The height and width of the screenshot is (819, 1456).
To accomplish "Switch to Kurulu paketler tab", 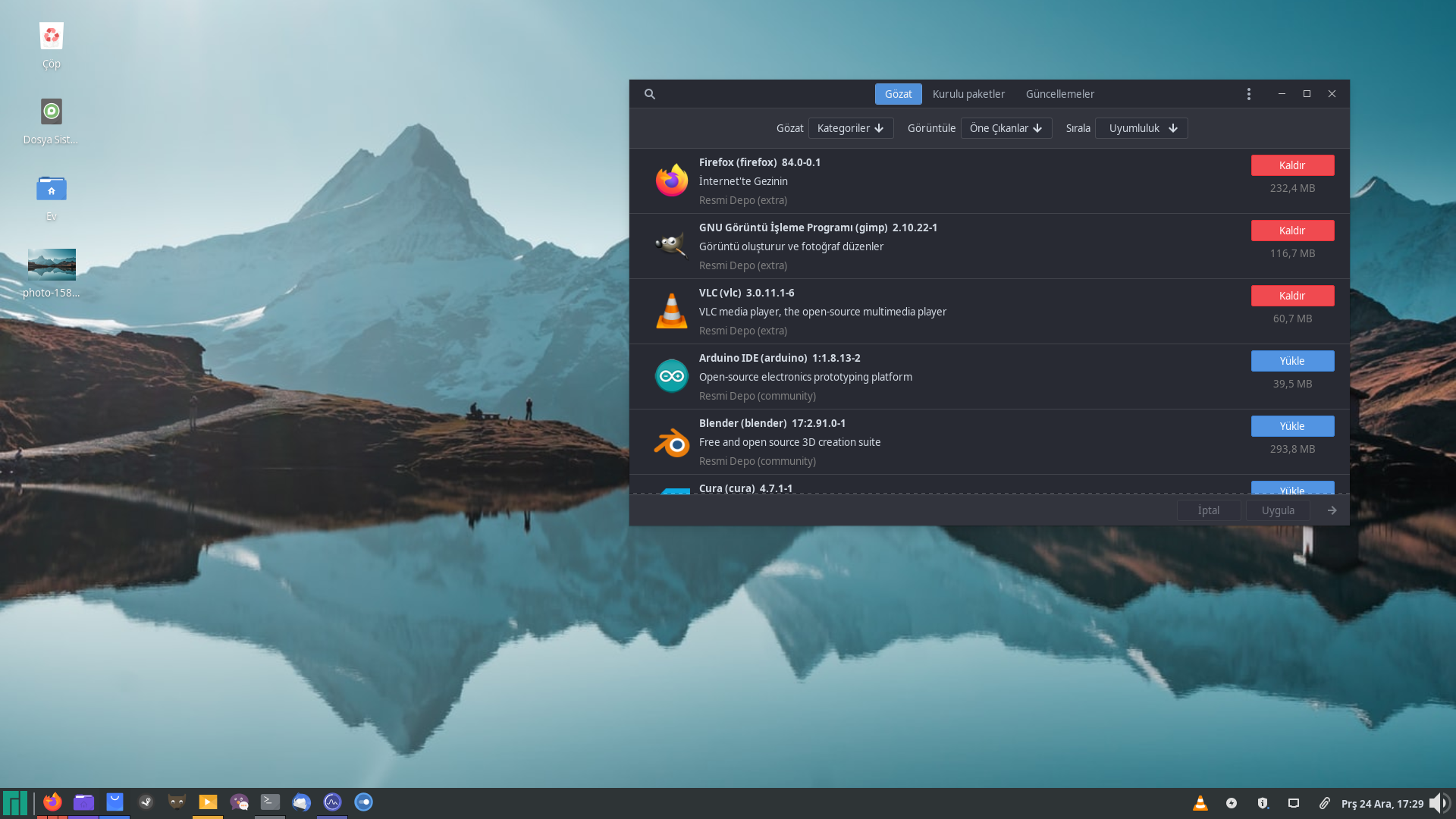I will pyautogui.click(x=968, y=94).
